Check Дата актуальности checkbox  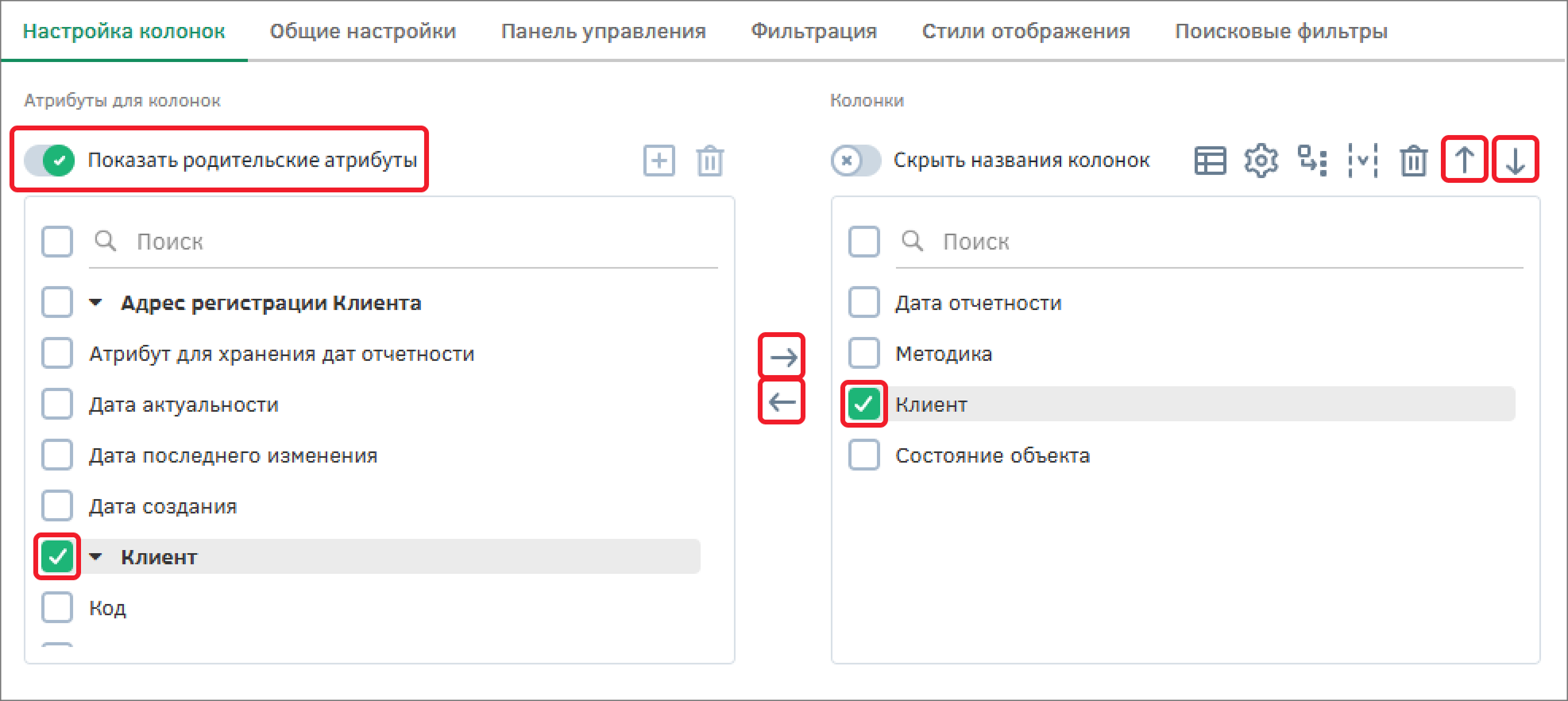click(57, 404)
